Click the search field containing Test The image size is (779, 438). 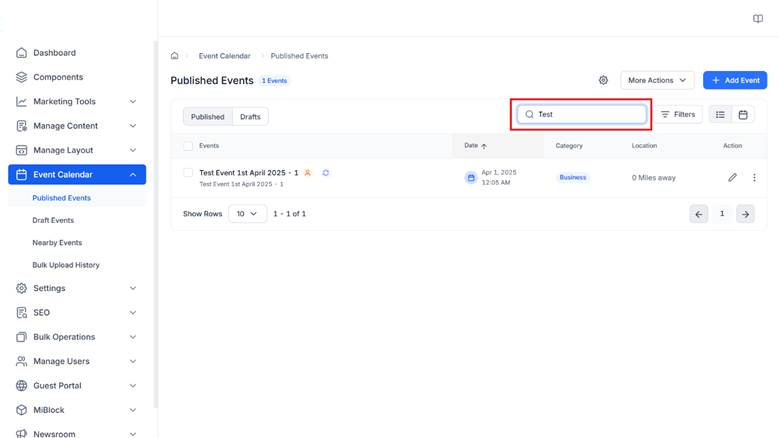(581, 114)
